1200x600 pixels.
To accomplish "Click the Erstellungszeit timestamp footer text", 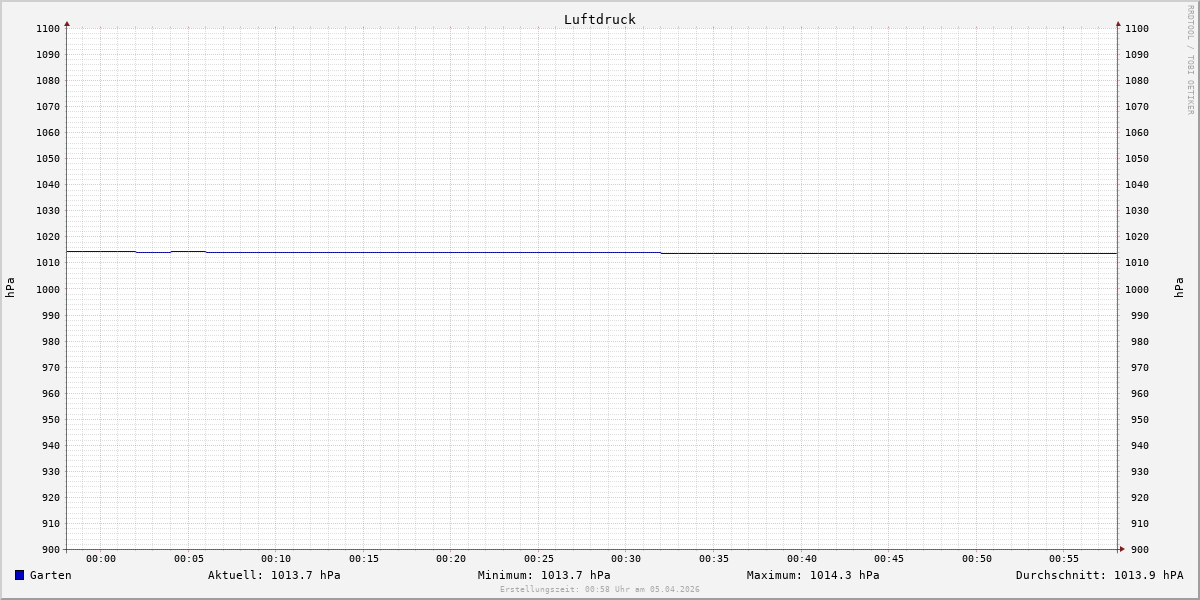I will (x=600, y=589).
